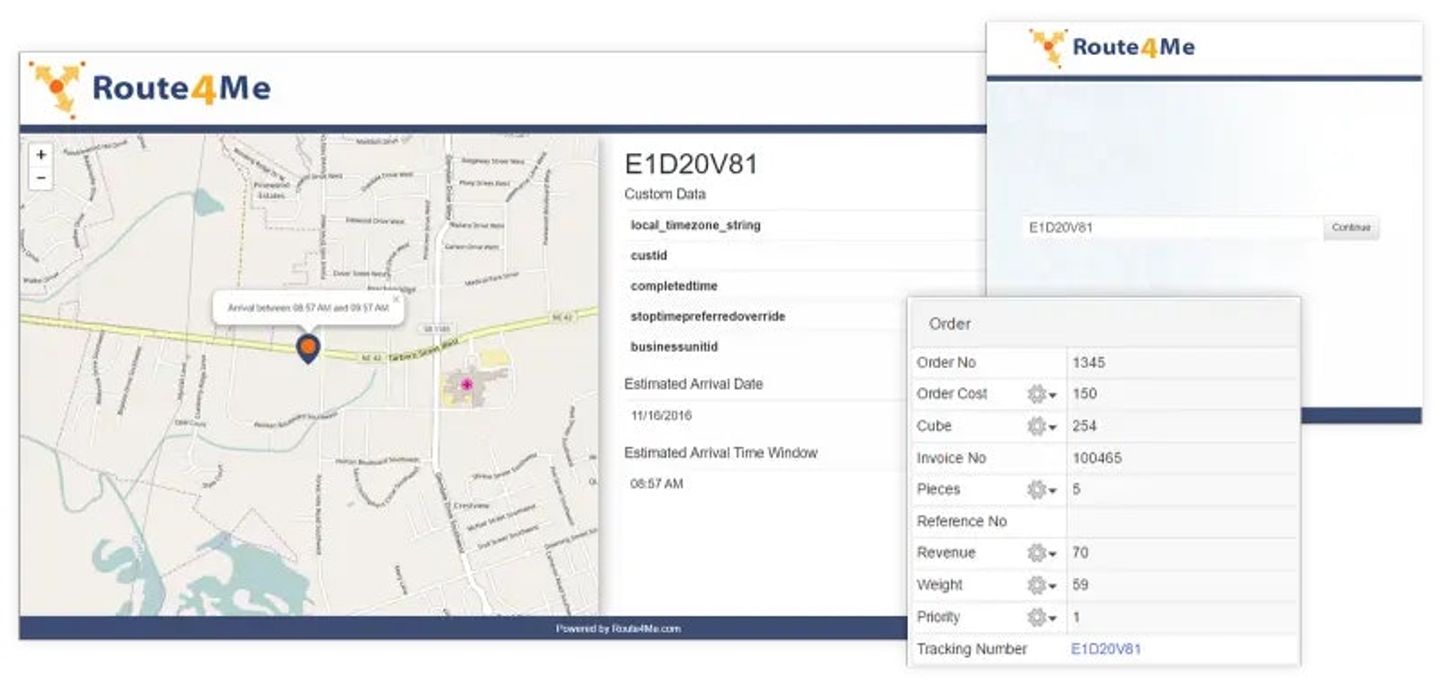Click the Priority value 1
Viewport: 1440px width, 691px height.
tap(1076, 617)
